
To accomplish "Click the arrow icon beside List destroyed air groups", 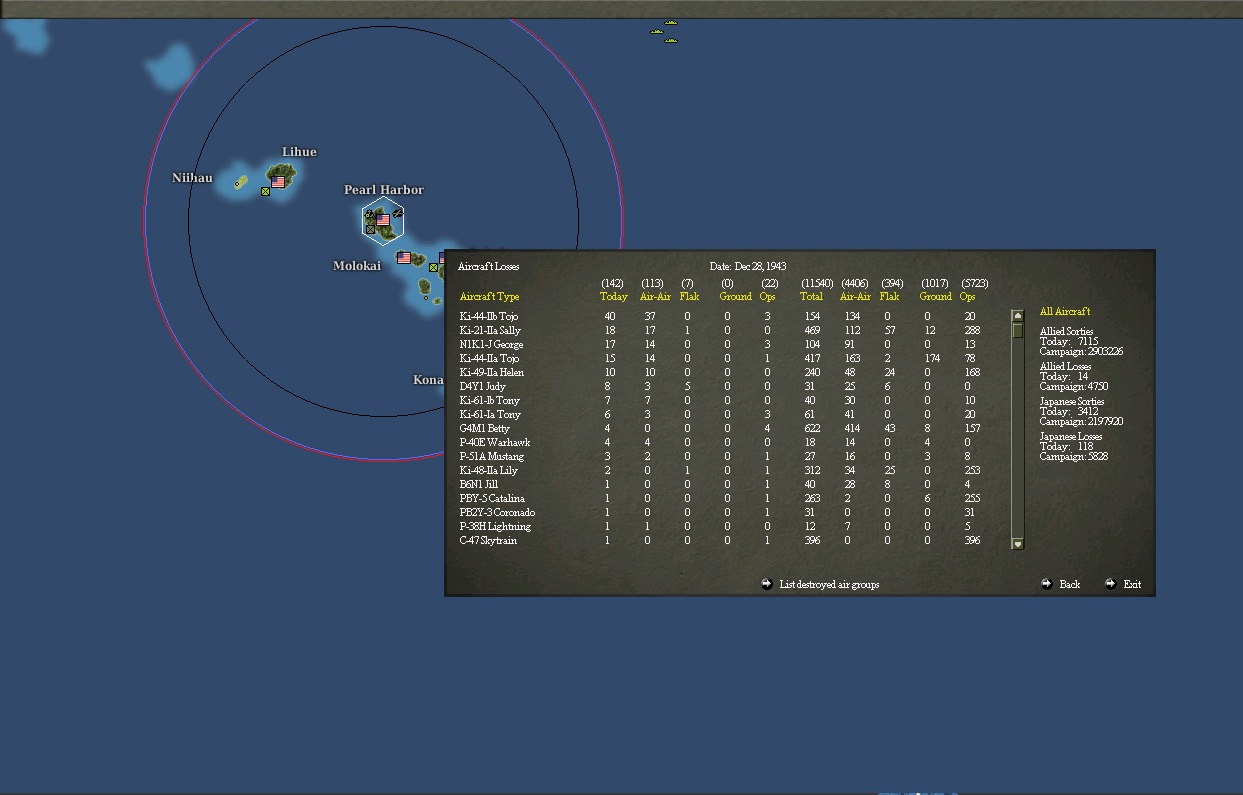I will pos(767,584).
